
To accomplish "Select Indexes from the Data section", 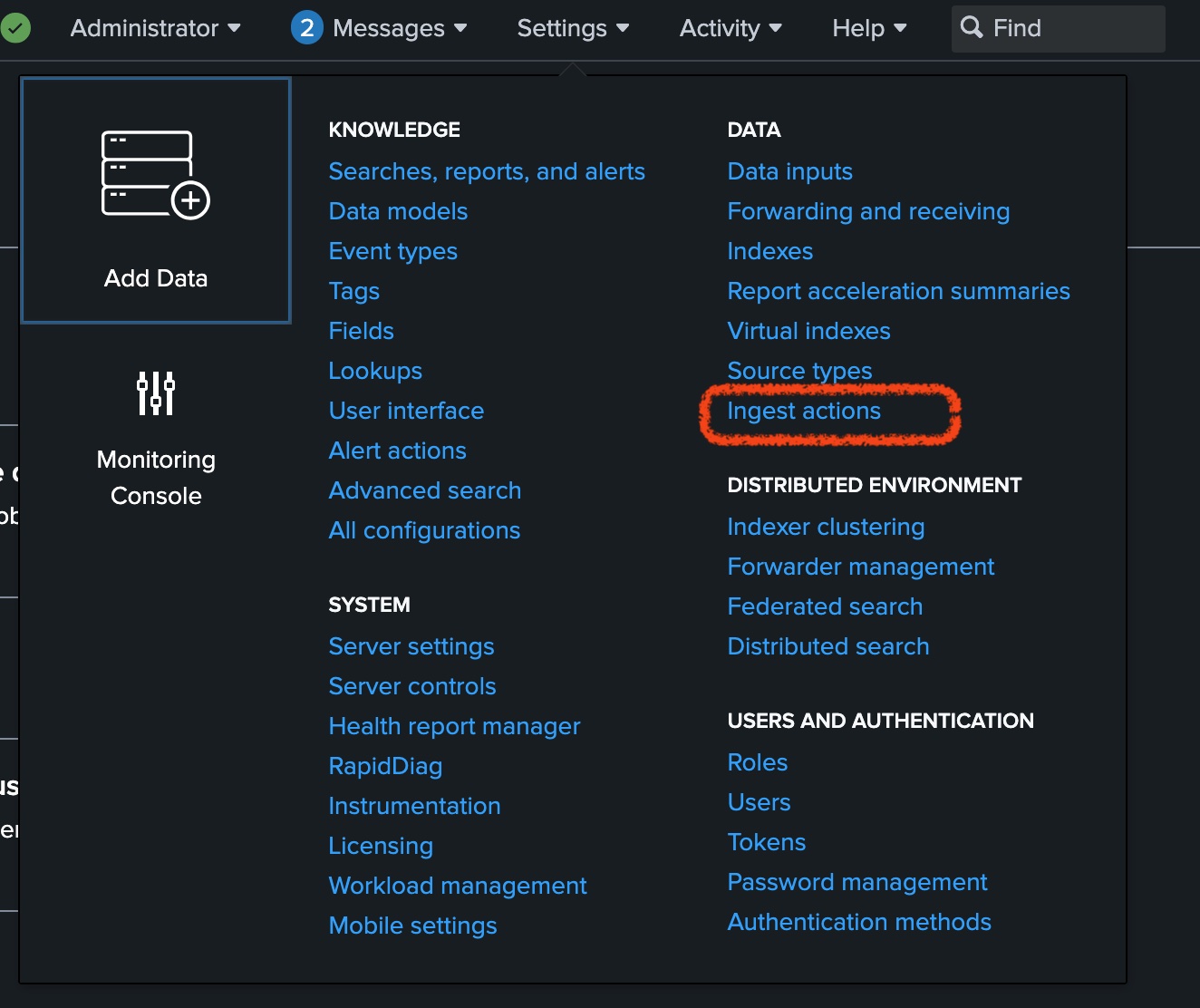I will [770, 252].
